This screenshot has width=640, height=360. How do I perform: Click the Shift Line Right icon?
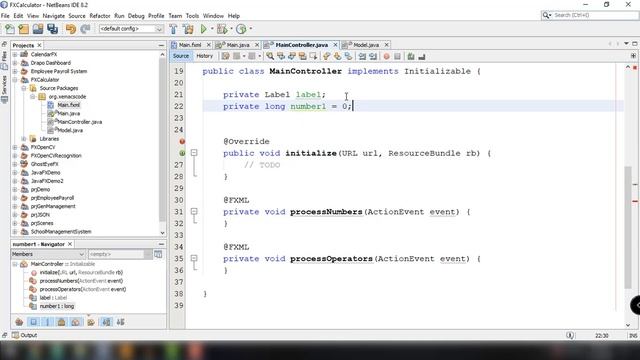tap(373, 56)
